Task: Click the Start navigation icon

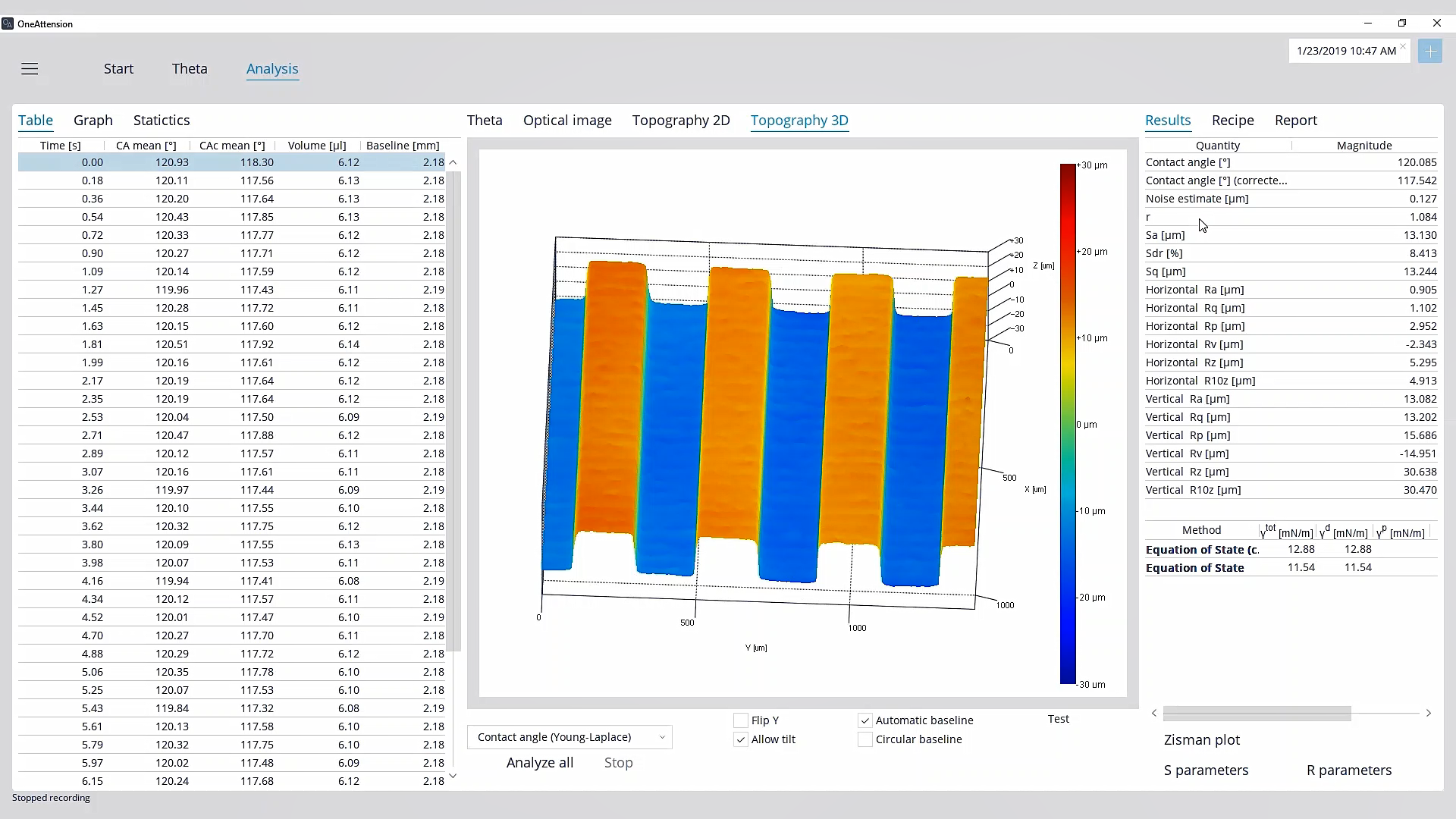Action: [118, 68]
